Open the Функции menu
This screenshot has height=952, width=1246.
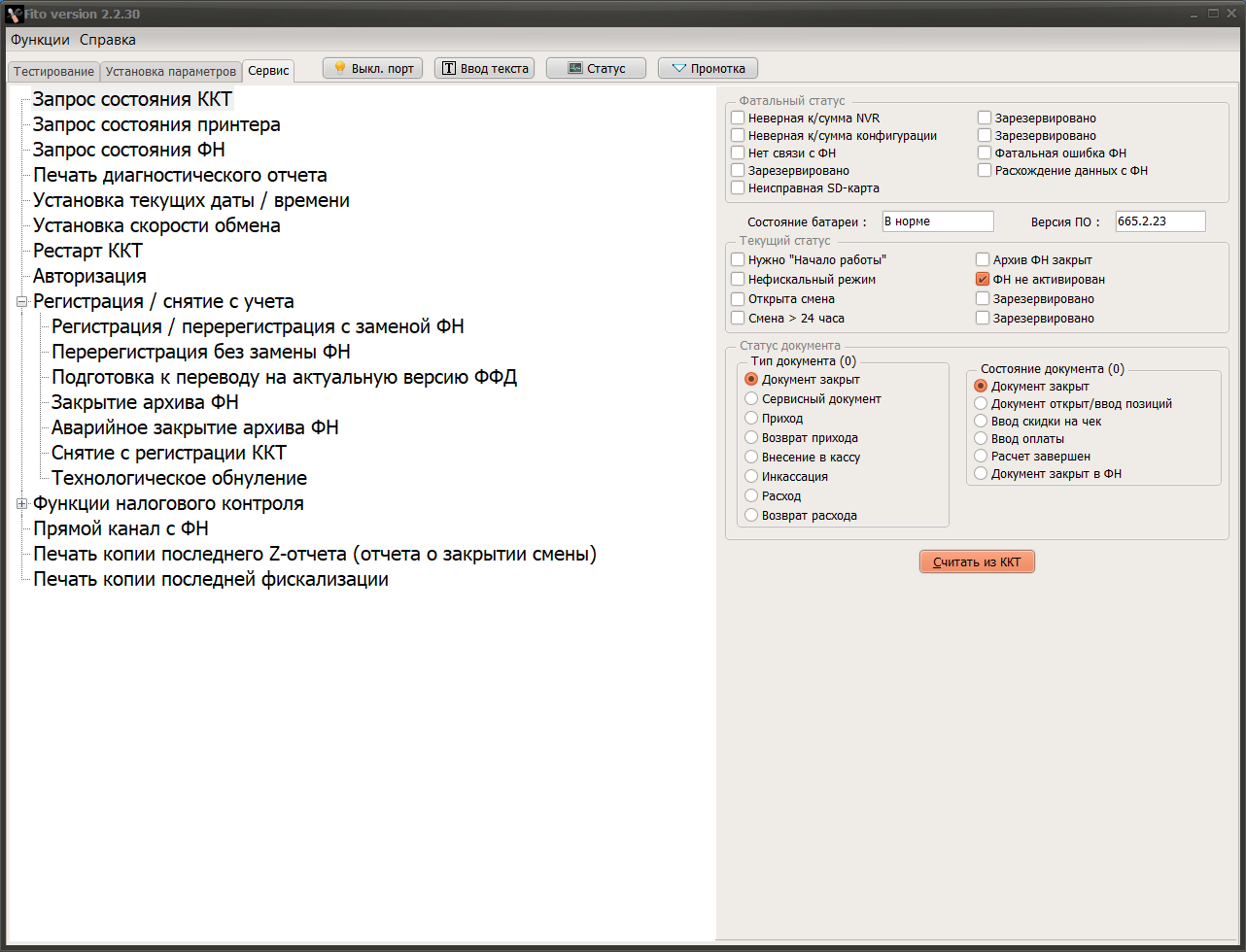(40, 40)
